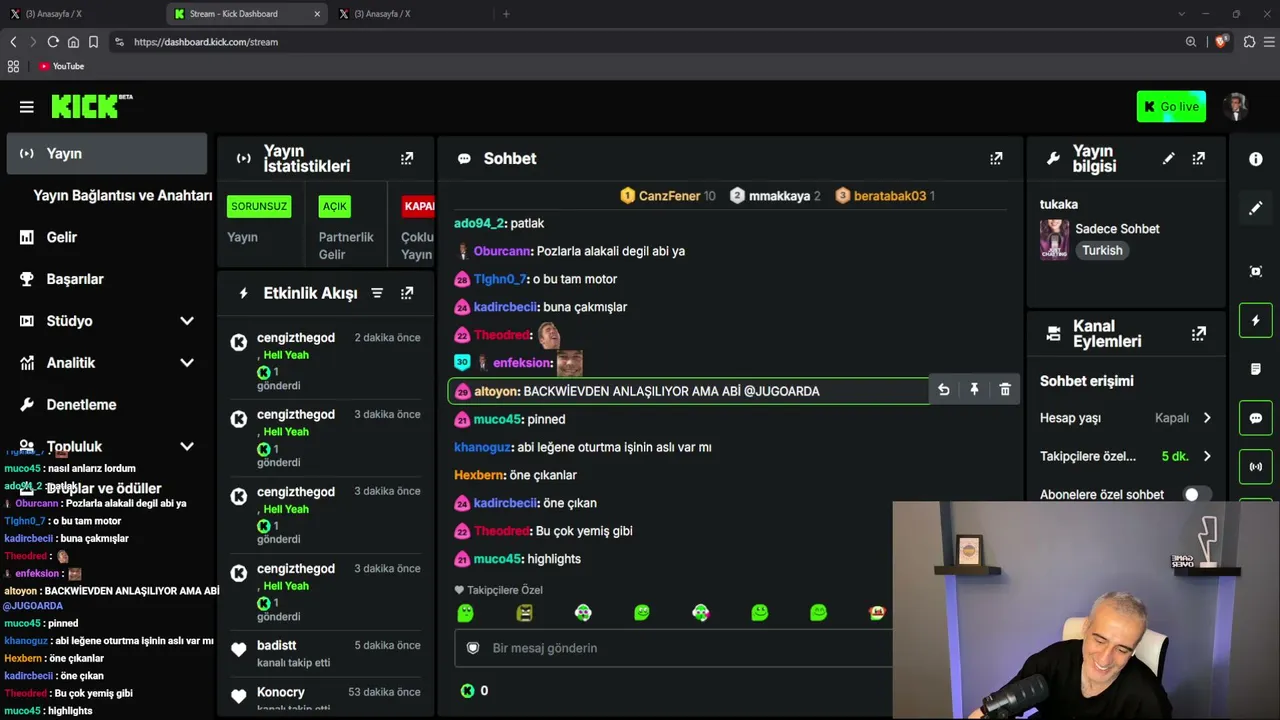Toggle the lightning activity panel in the right sidebar

(x=1256, y=320)
